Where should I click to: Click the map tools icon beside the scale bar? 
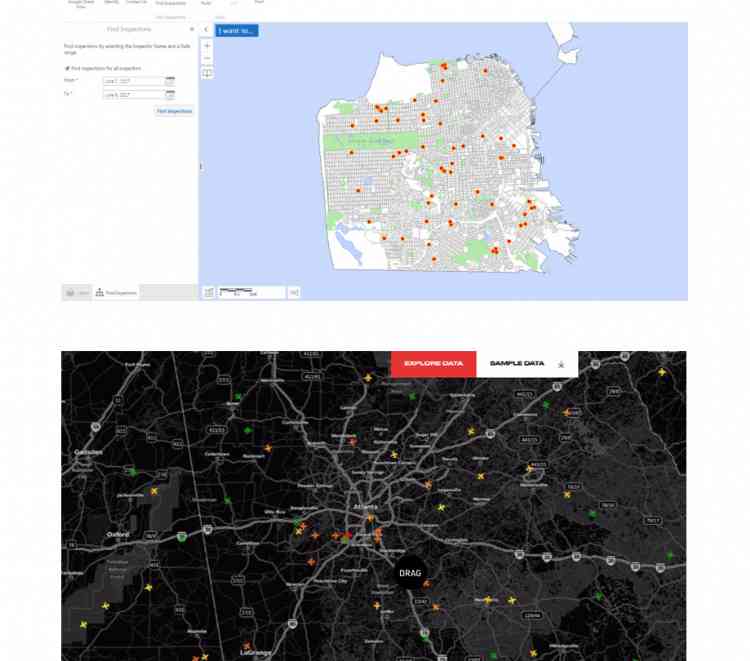[x=209, y=292]
